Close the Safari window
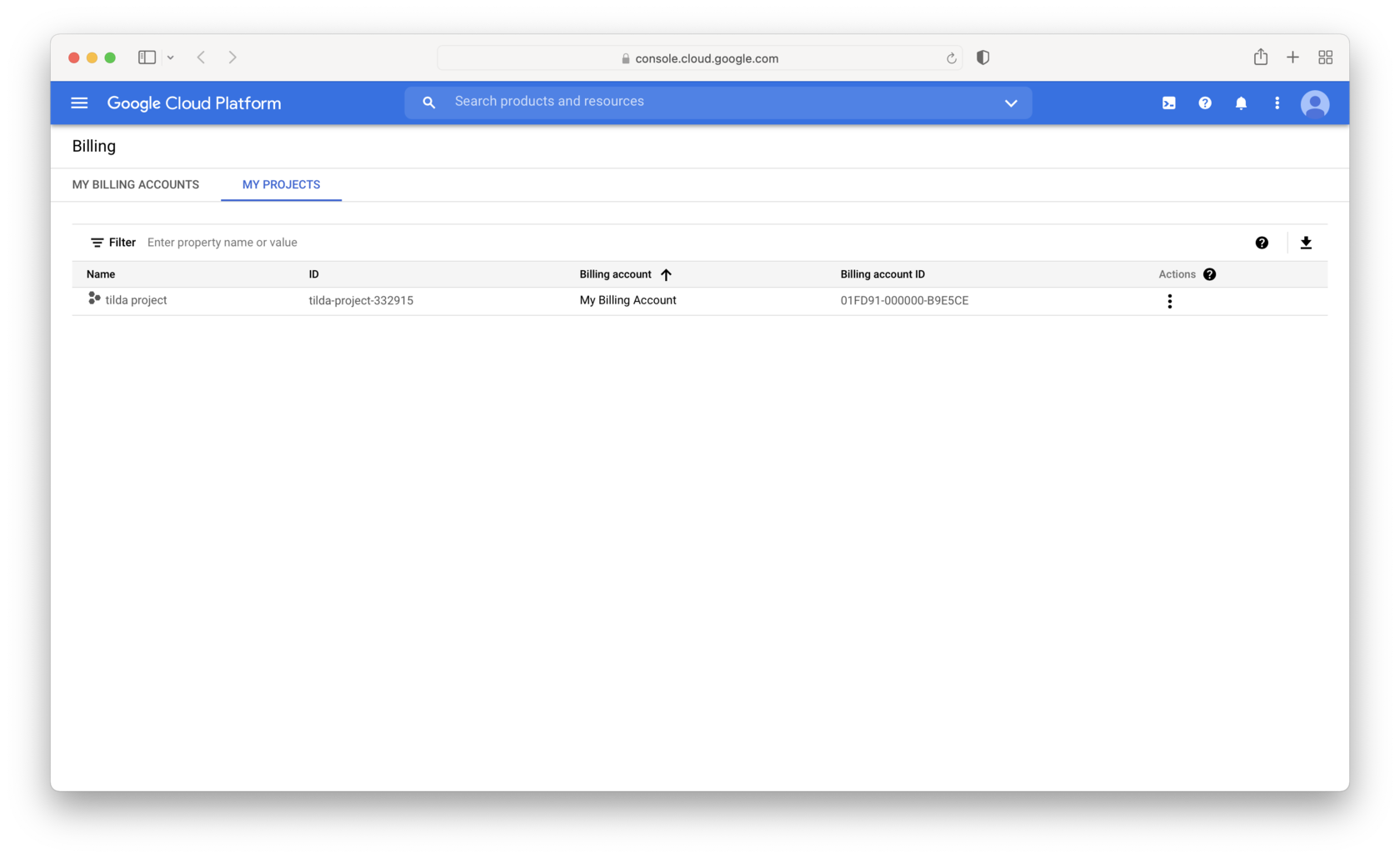The height and width of the screenshot is (858, 1400). (74, 58)
